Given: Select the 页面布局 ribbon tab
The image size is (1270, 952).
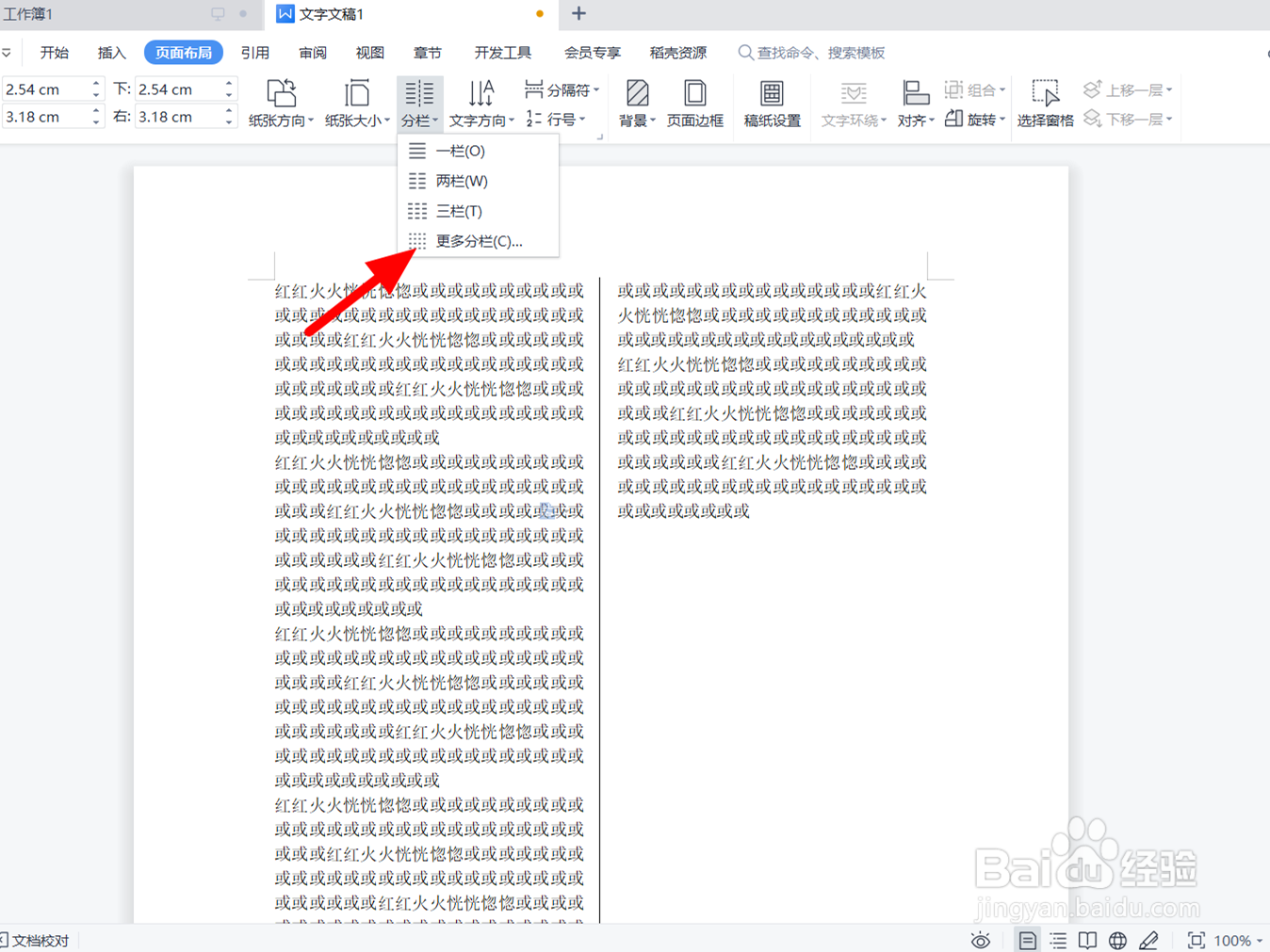Looking at the screenshot, I should tap(184, 53).
